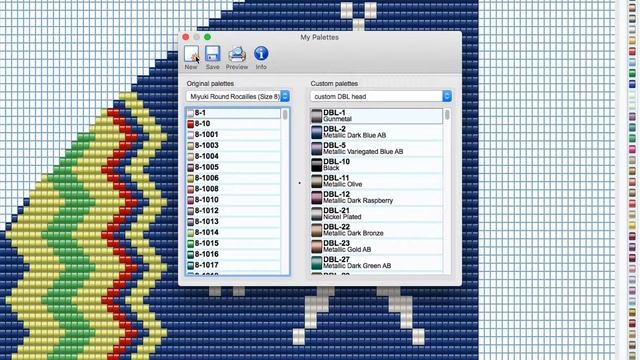The width and height of the screenshot is (640, 360).
Task: Open the Custom palettes dropdown
Action: pyautogui.click(x=381, y=96)
